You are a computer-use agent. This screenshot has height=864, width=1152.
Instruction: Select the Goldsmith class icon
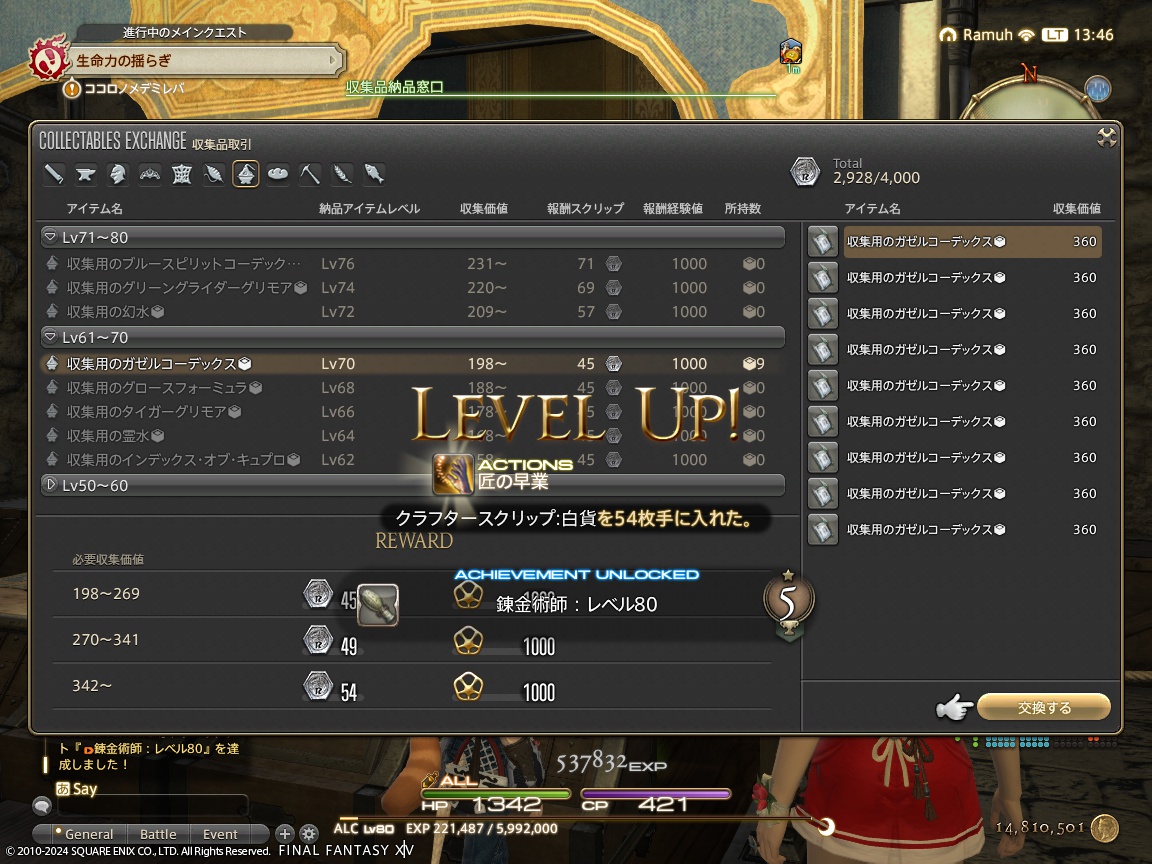[149, 174]
